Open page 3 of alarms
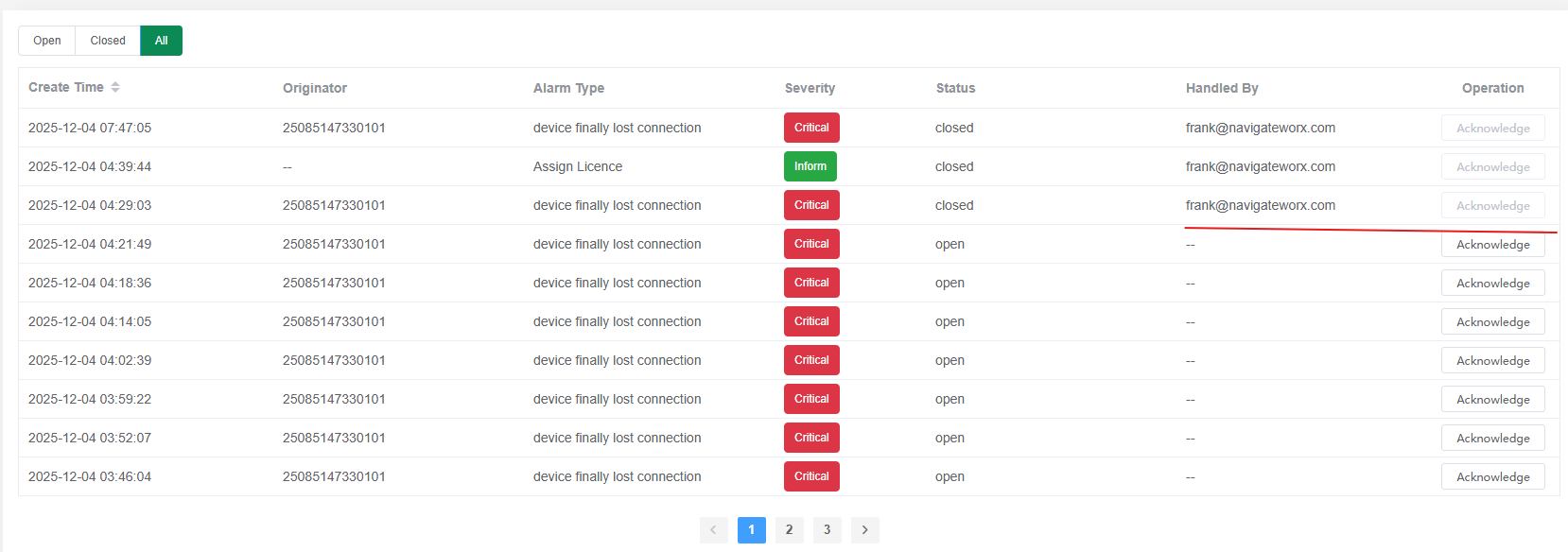The image size is (1568, 552). pos(827,529)
